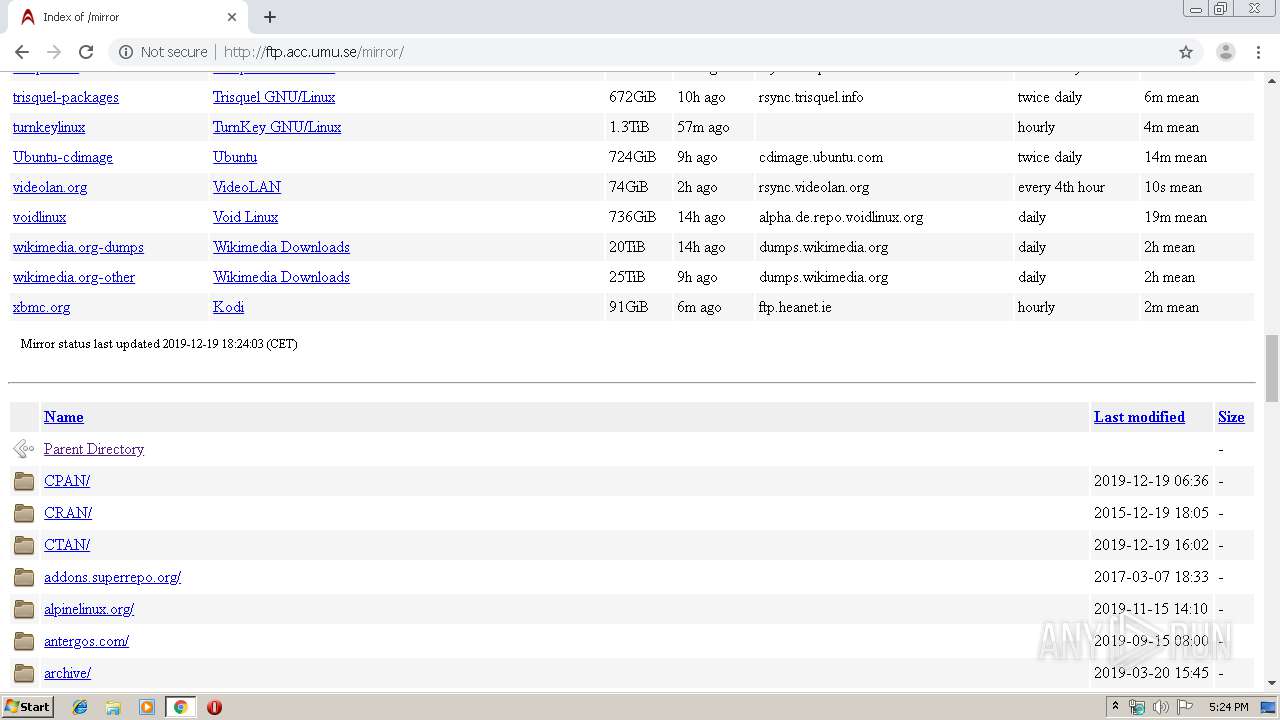Go back to the previous page

coord(22,52)
